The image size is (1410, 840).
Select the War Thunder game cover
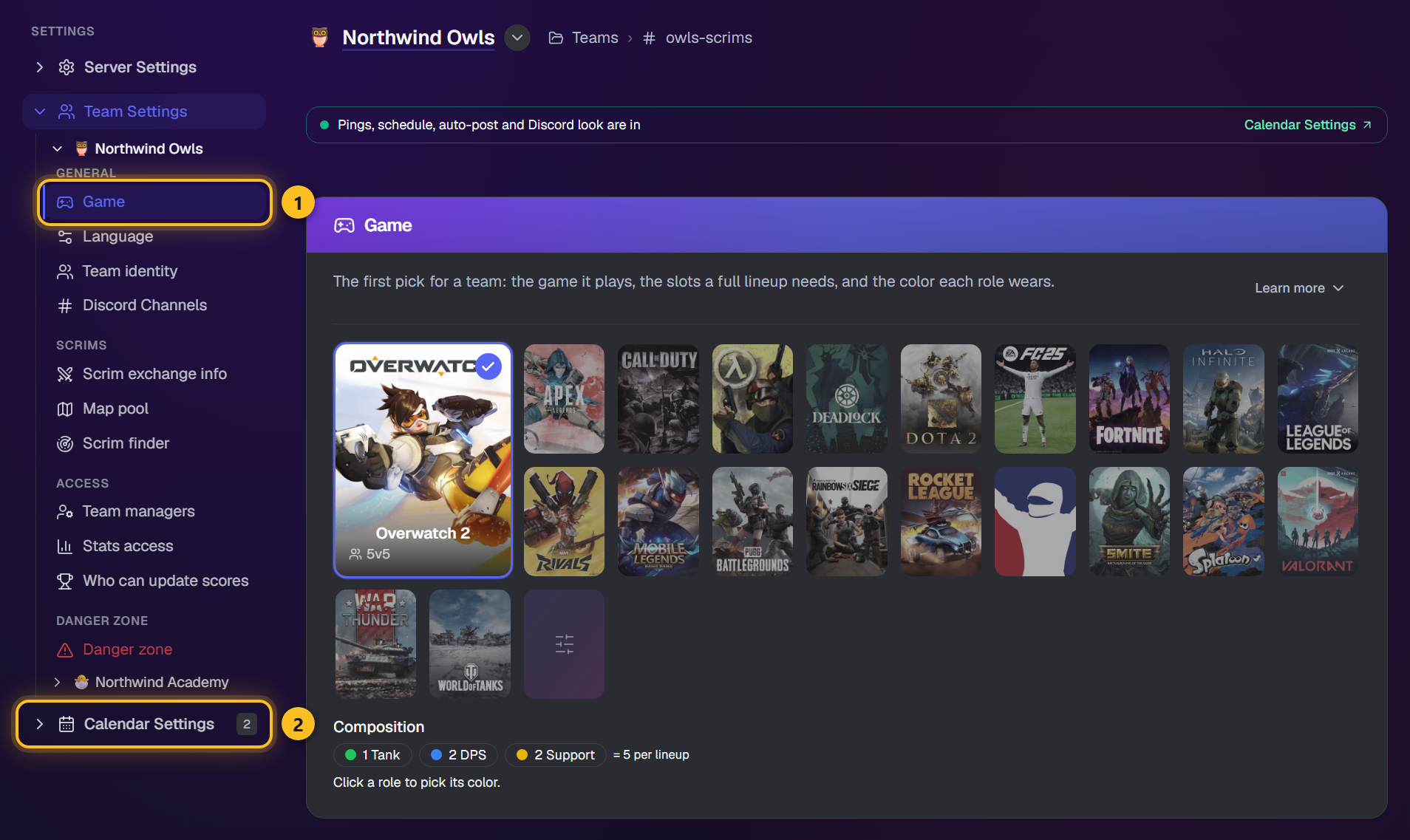[375, 644]
